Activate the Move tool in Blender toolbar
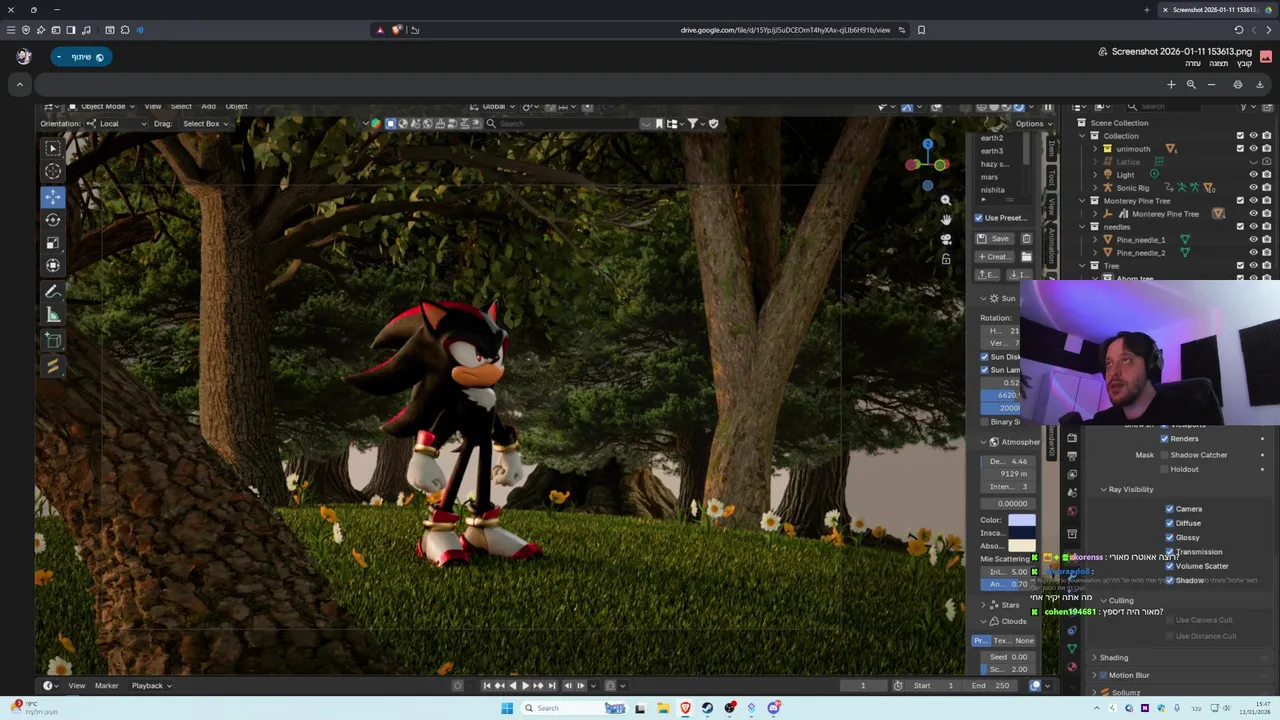Viewport: 1280px width, 720px height. pos(53,196)
